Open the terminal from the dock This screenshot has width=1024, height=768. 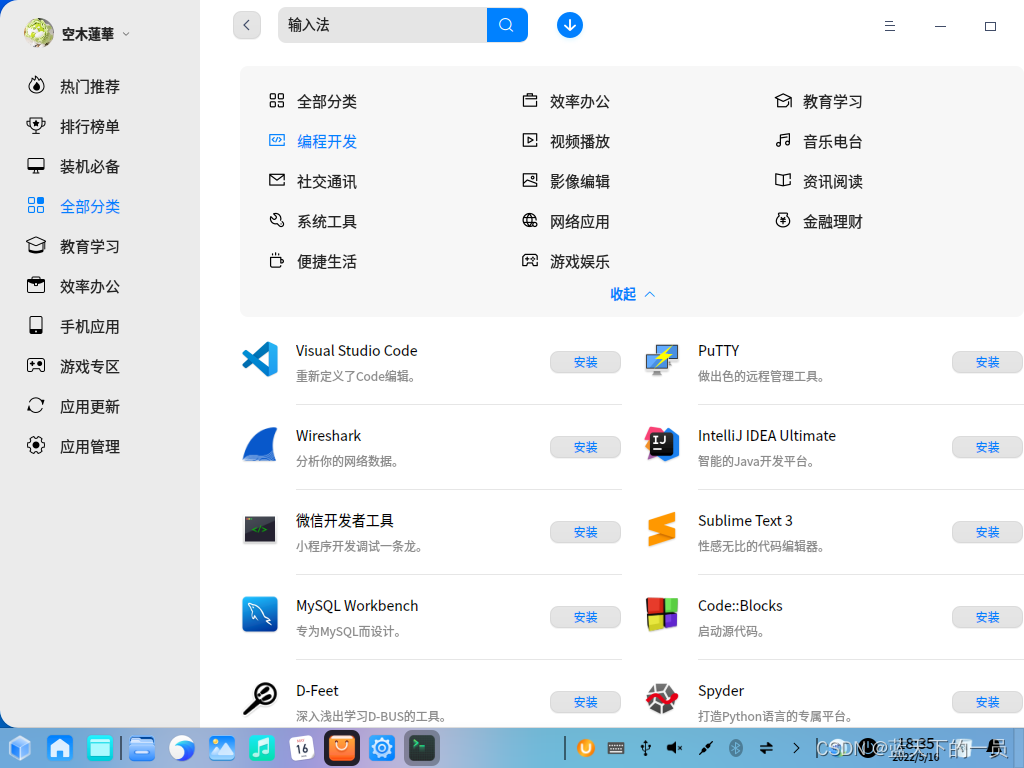tap(422, 748)
